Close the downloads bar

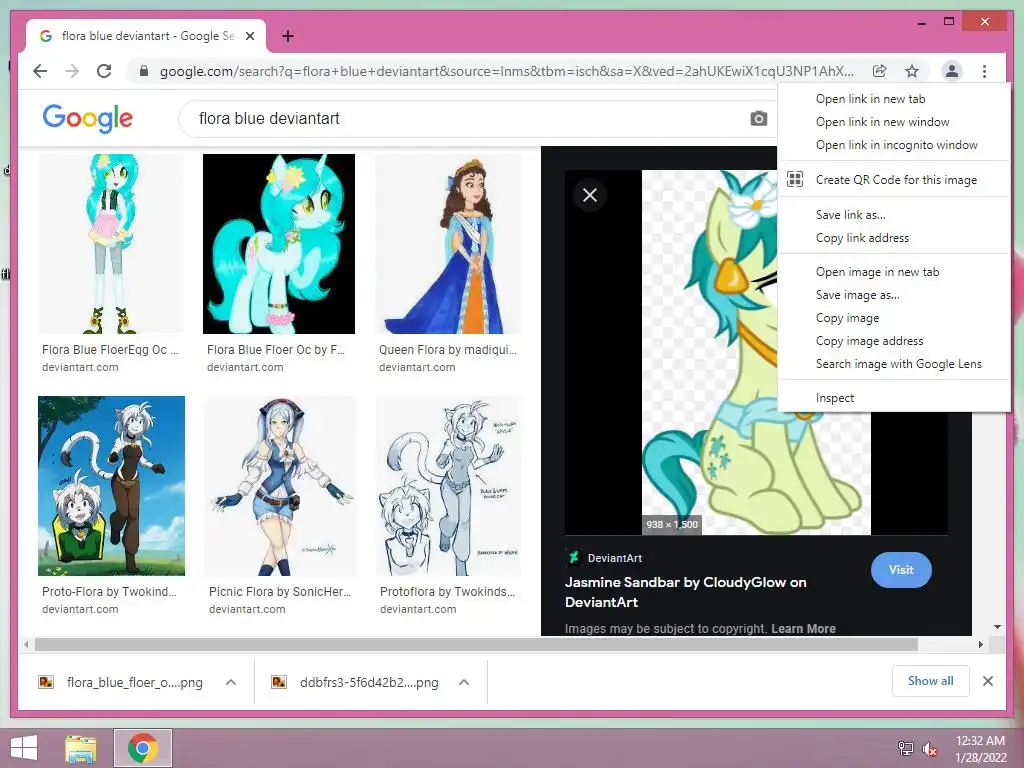(x=988, y=681)
